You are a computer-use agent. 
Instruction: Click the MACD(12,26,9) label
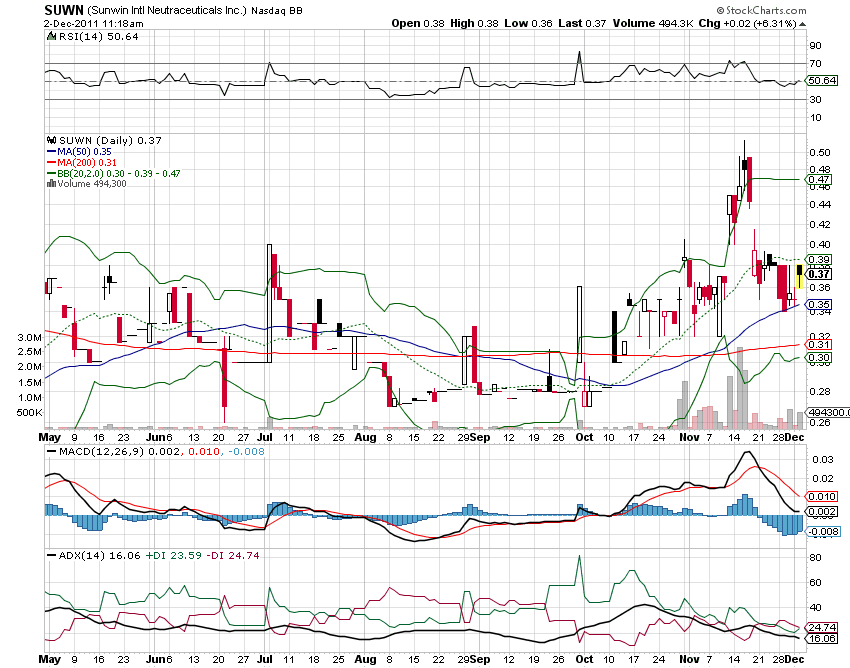(101, 451)
